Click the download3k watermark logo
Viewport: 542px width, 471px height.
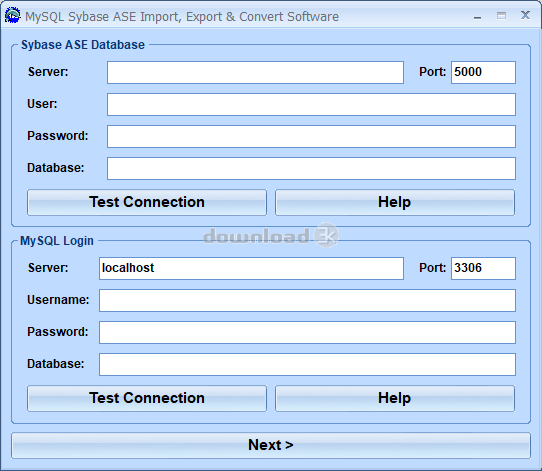coord(271,236)
